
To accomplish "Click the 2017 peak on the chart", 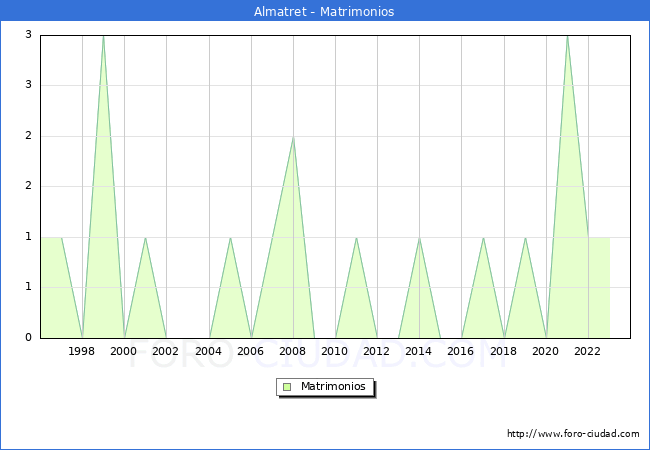I will click(x=483, y=238).
